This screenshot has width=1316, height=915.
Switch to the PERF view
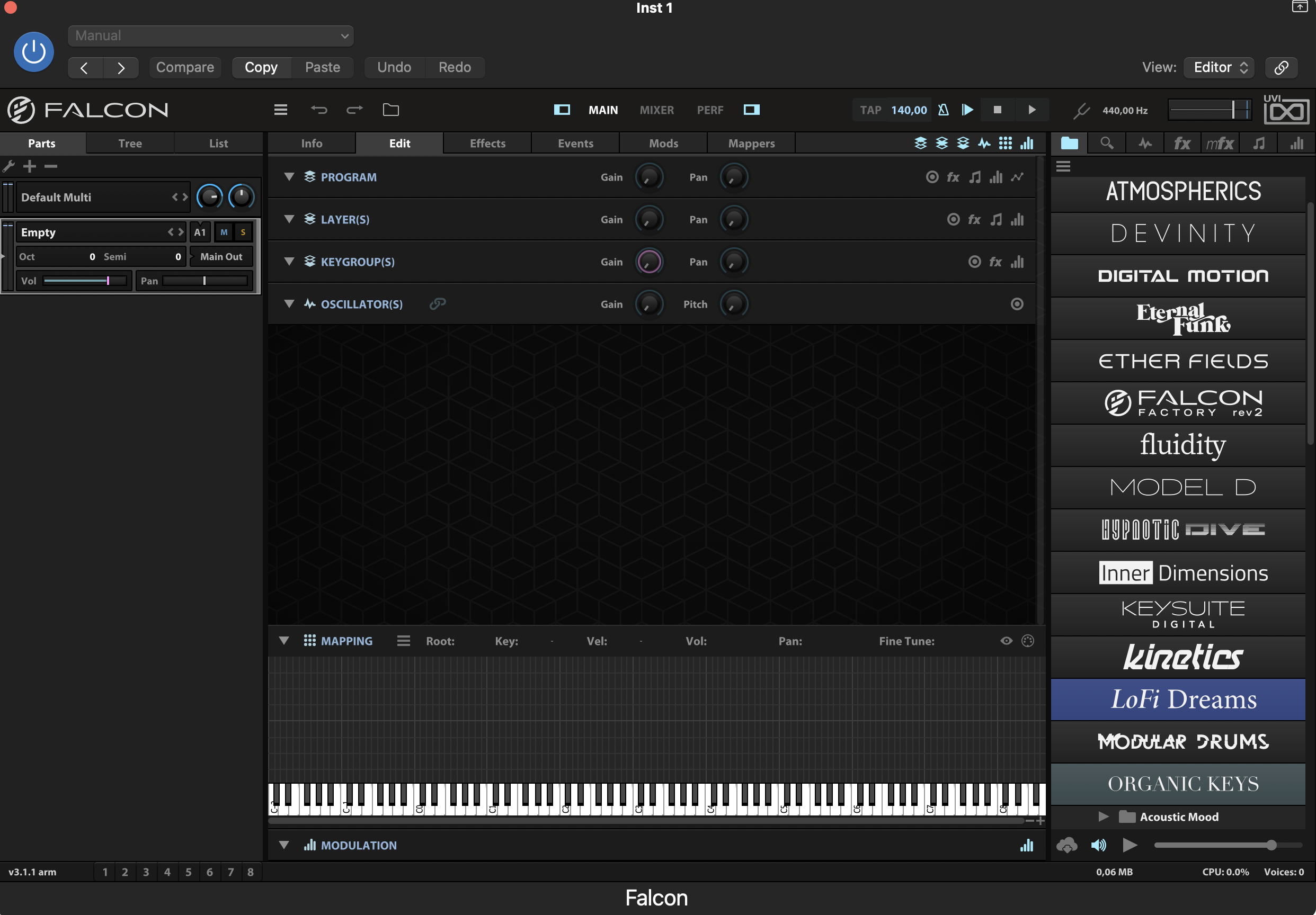tap(709, 110)
